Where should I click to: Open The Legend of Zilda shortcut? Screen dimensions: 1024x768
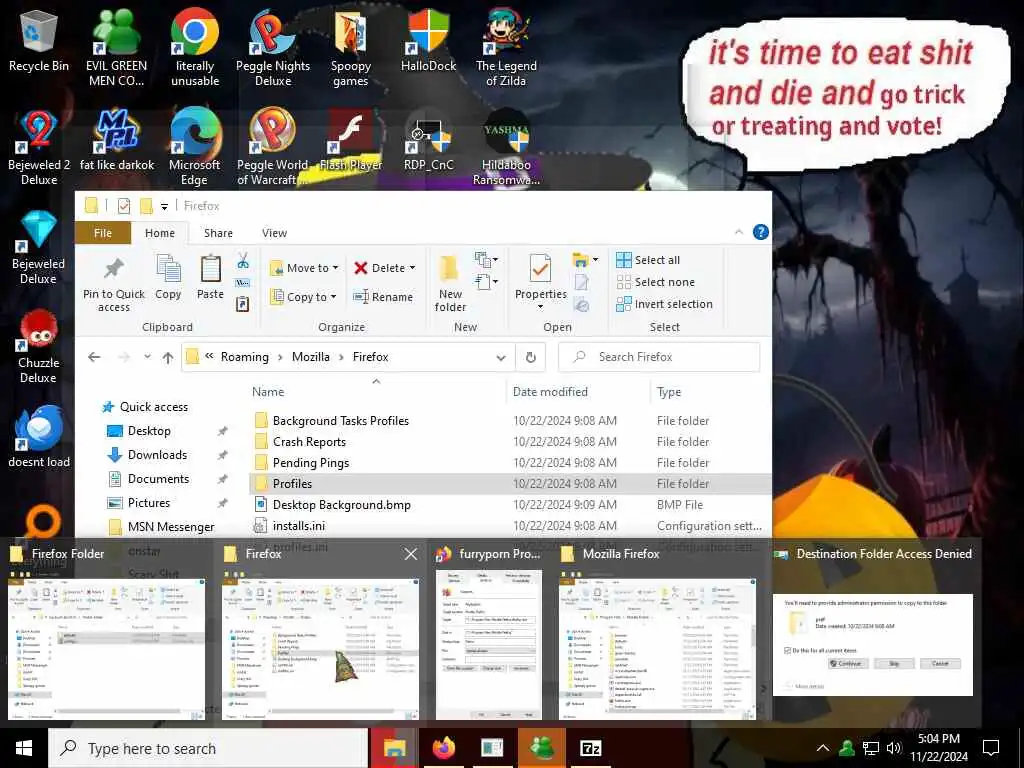point(506,48)
